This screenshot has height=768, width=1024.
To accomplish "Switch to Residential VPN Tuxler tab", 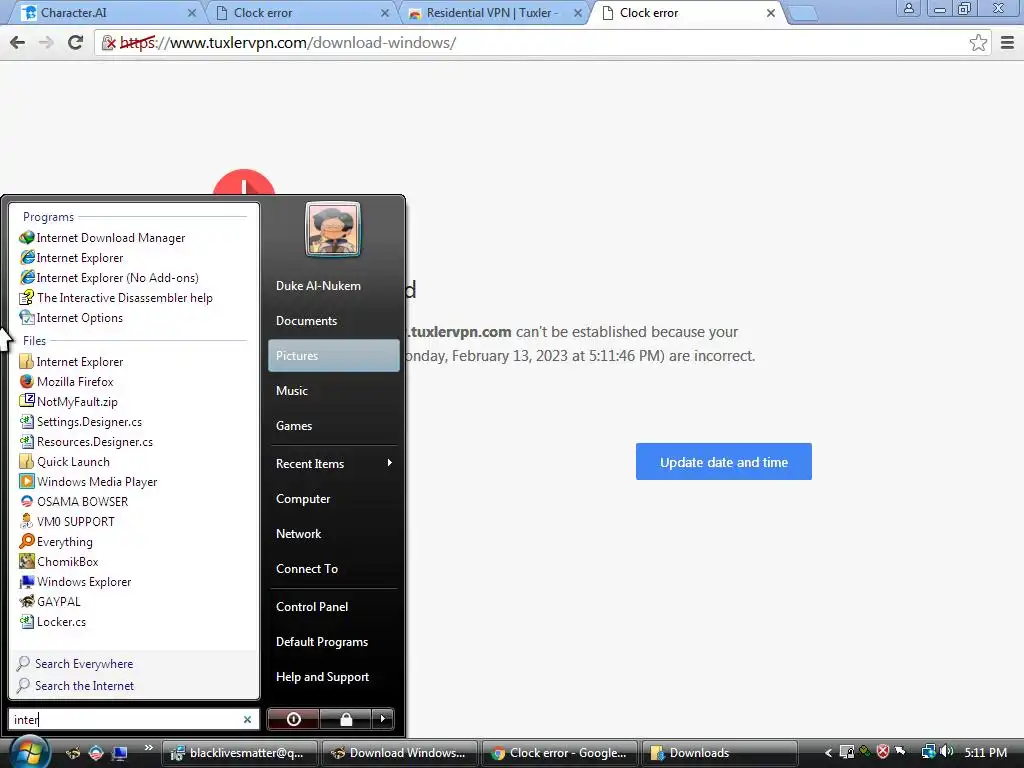I will 494,12.
